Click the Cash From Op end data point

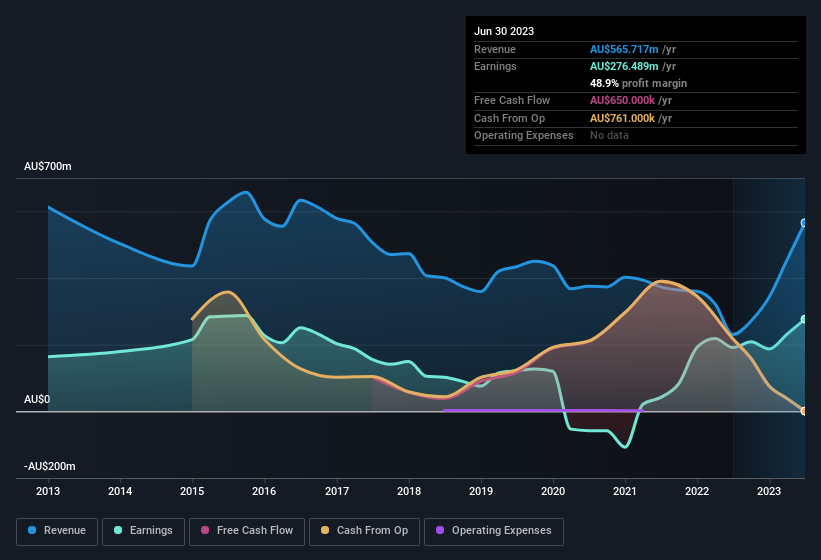[x=804, y=411]
